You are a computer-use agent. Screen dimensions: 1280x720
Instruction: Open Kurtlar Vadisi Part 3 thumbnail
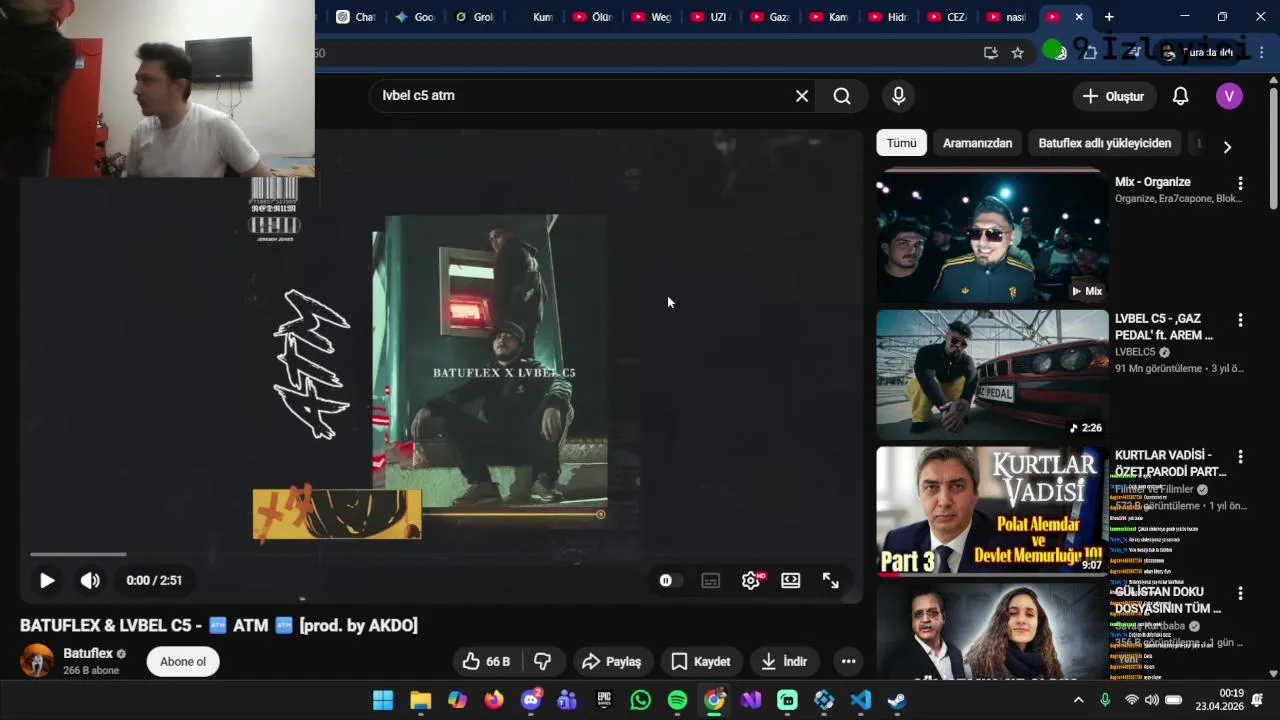click(992, 511)
